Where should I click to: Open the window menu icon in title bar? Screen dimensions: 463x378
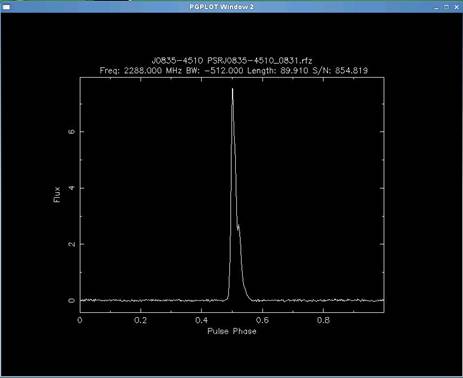coord(6,7)
